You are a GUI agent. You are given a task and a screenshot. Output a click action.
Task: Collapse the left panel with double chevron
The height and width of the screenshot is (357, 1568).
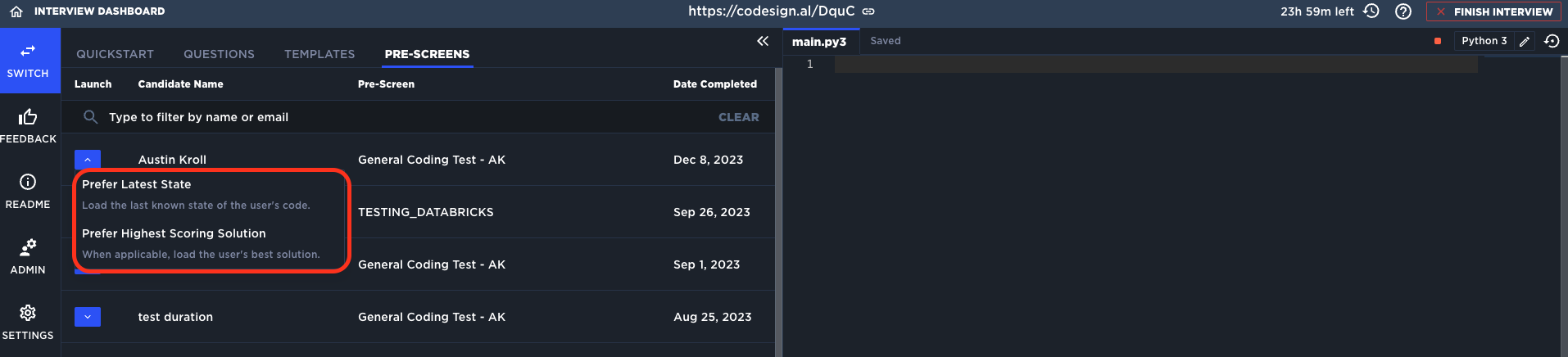click(763, 41)
